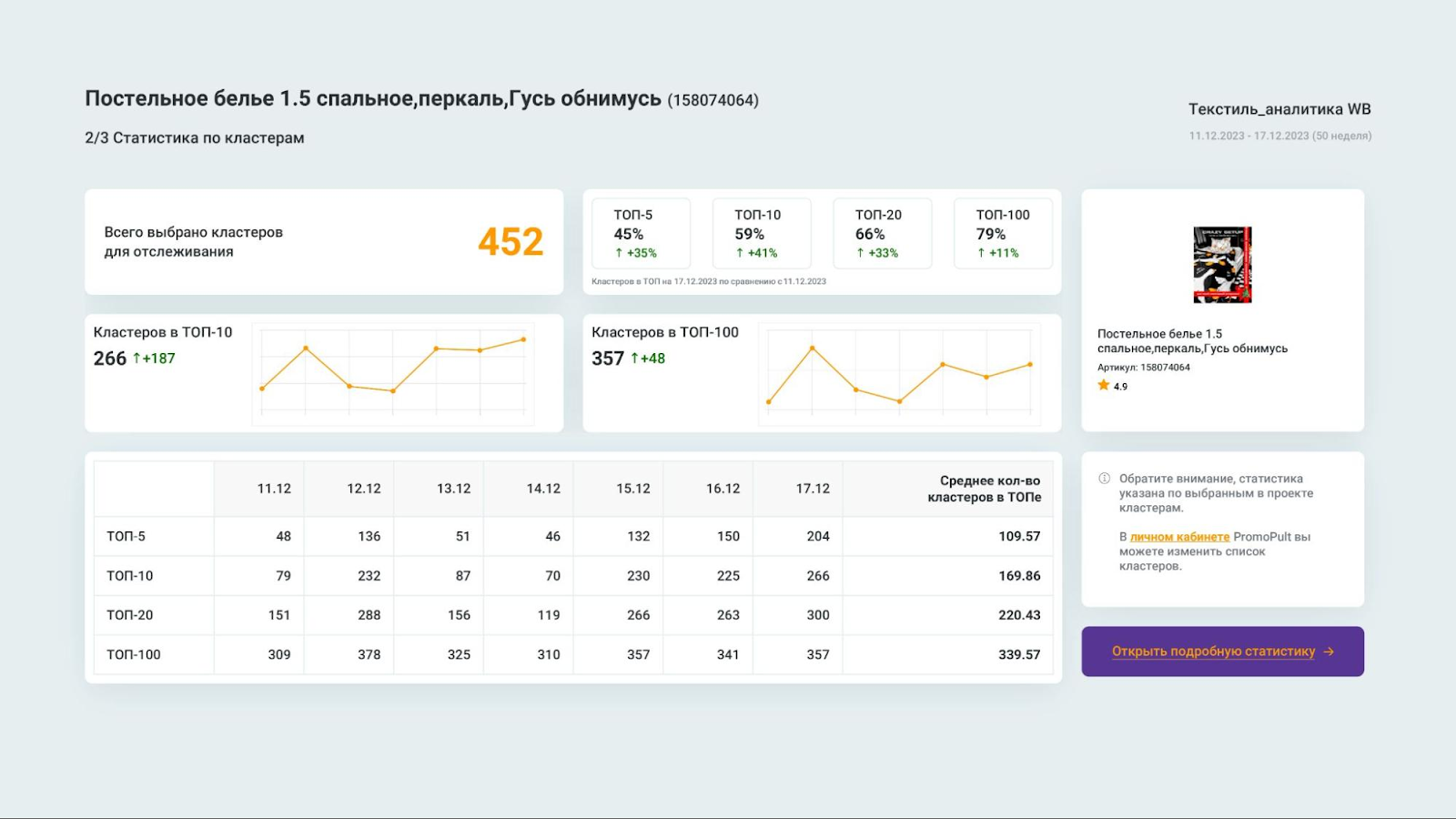The height and width of the screenshot is (819, 1456).
Task: Click the up arrow next to +41%
Action: tap(740, 253)
